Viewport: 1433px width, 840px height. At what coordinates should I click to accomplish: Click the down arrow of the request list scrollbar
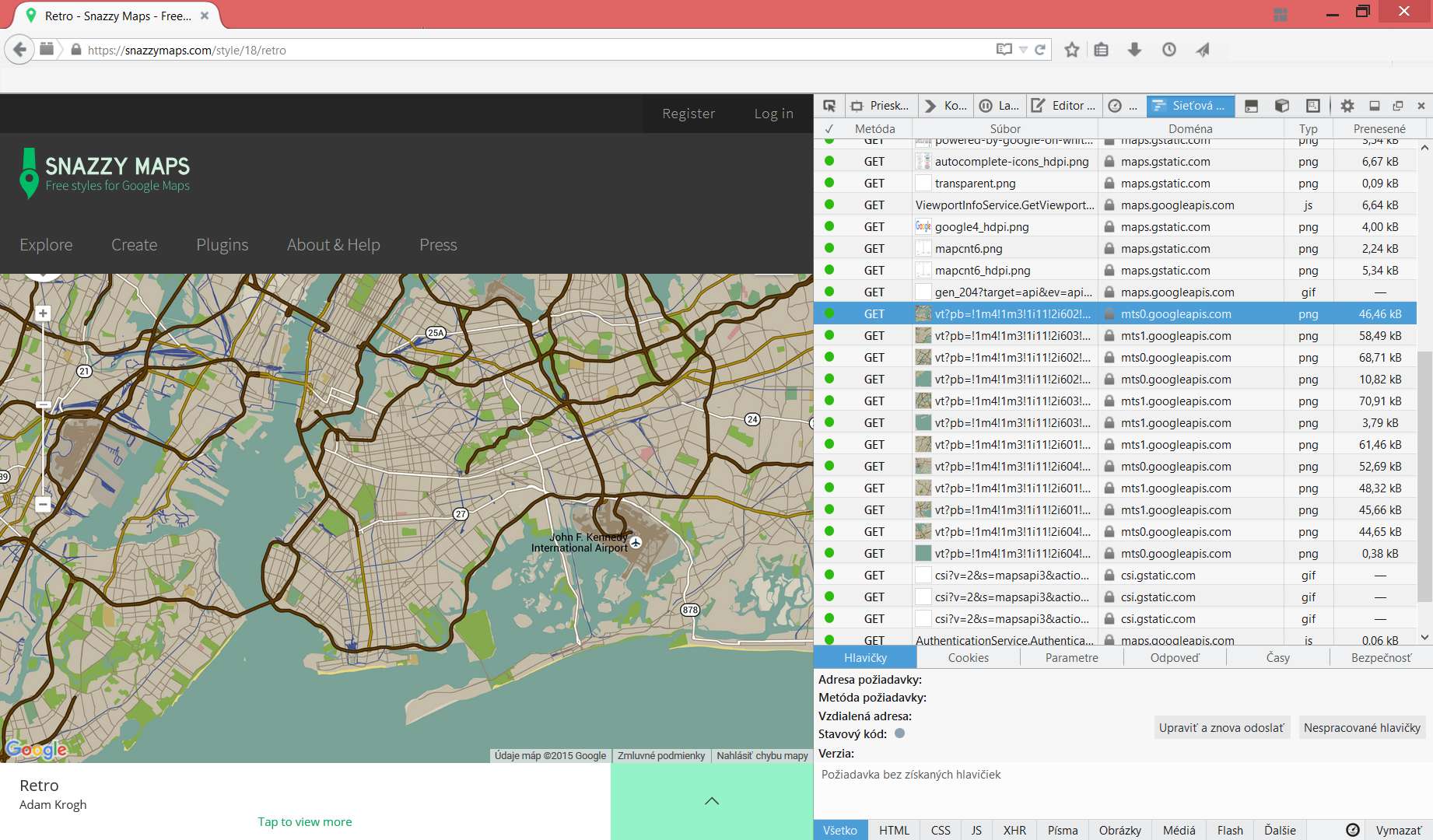pos(1424,638)
